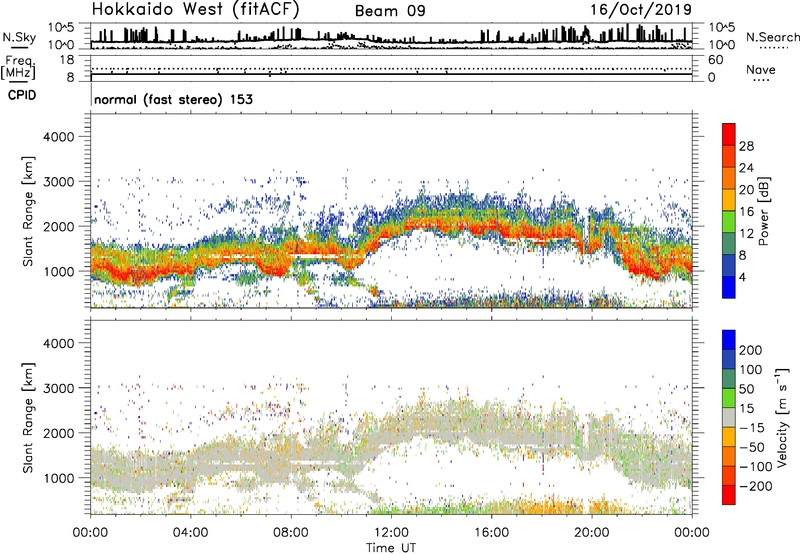Click the 'Time UT' axis title
The image size is (800, 554).
[391, 547]
